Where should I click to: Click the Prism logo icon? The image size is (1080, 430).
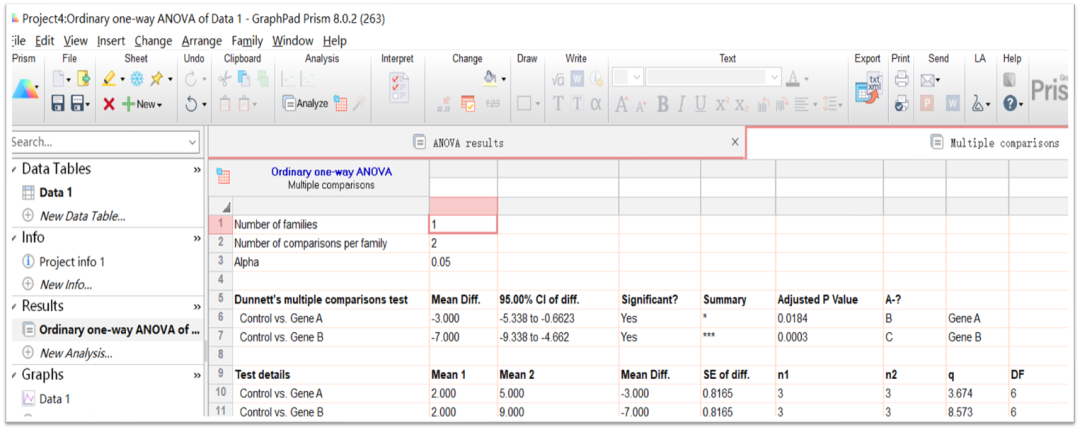click(25, 90)
